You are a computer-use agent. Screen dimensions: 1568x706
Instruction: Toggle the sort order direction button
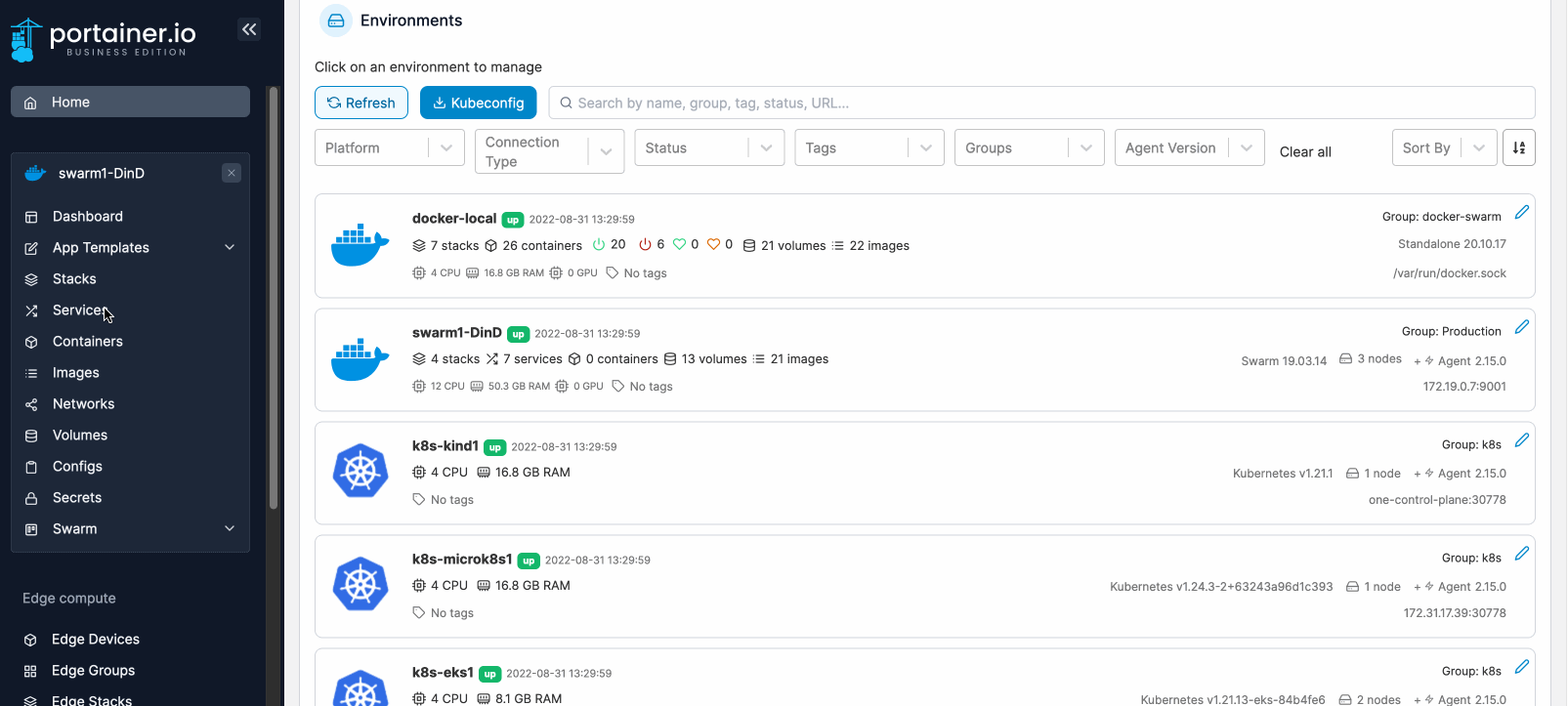[x=1518, y=147]
